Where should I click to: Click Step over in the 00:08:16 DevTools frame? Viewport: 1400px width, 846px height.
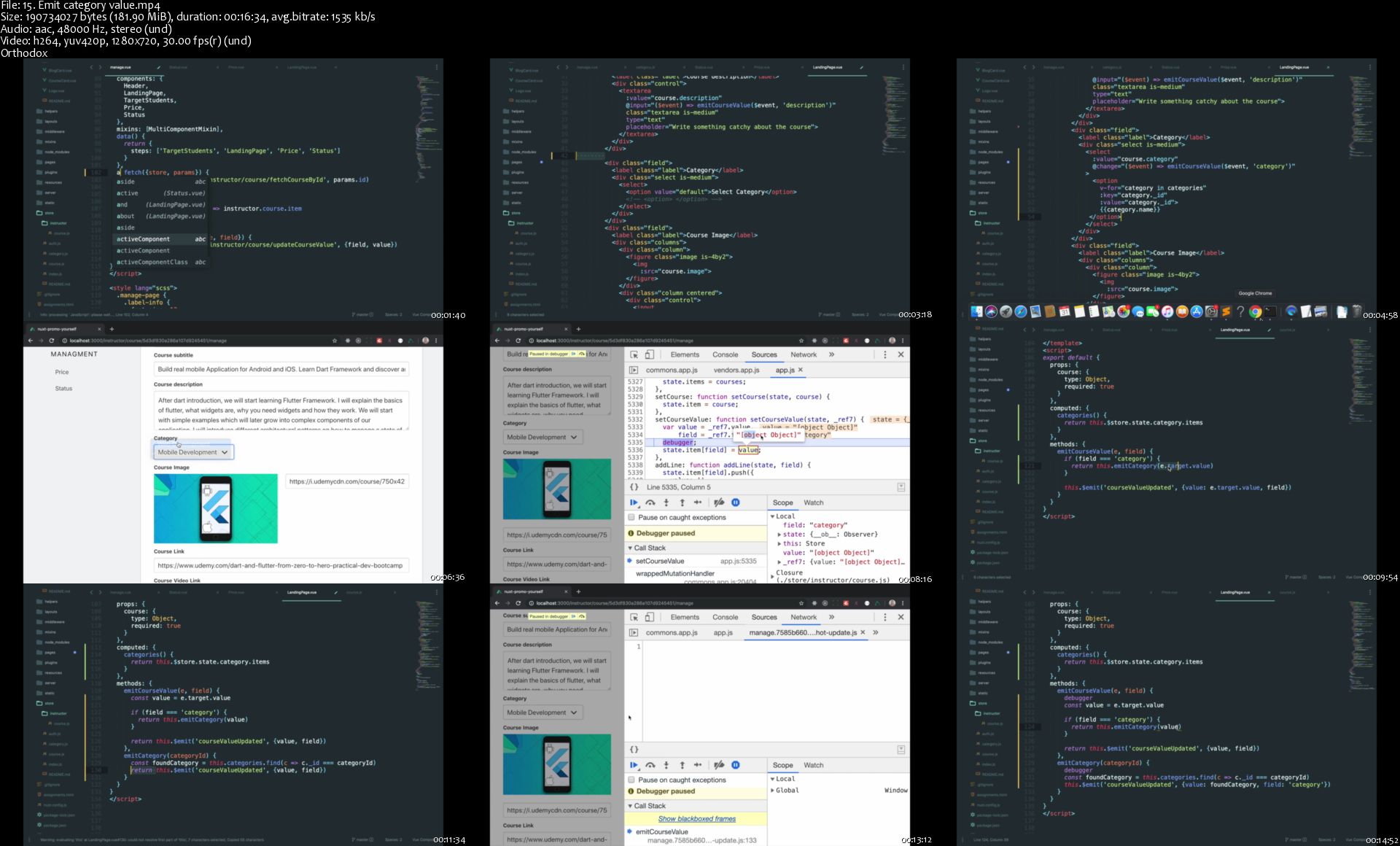click(x=650, y=502)
